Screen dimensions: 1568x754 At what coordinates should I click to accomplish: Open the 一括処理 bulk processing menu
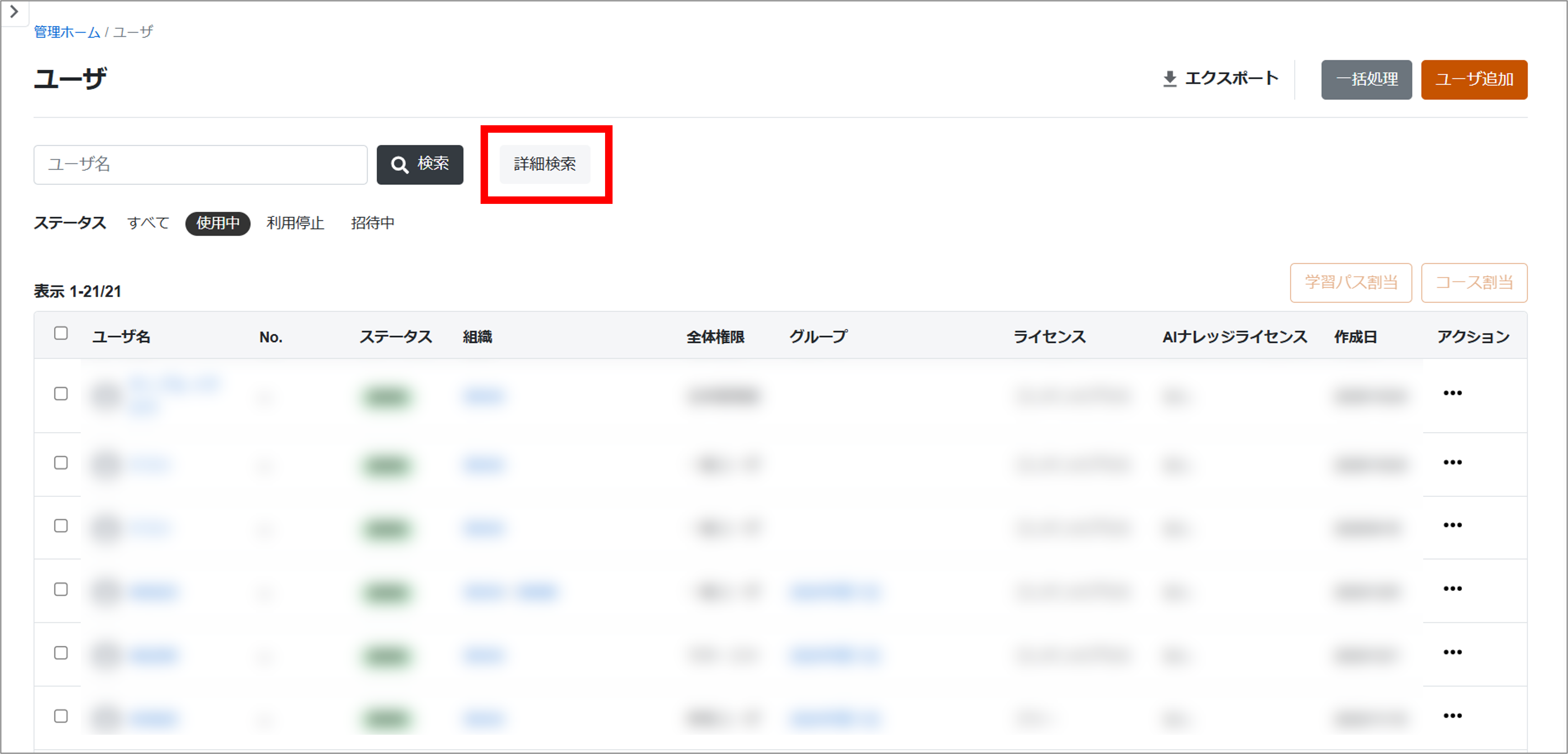point(1366,79)
